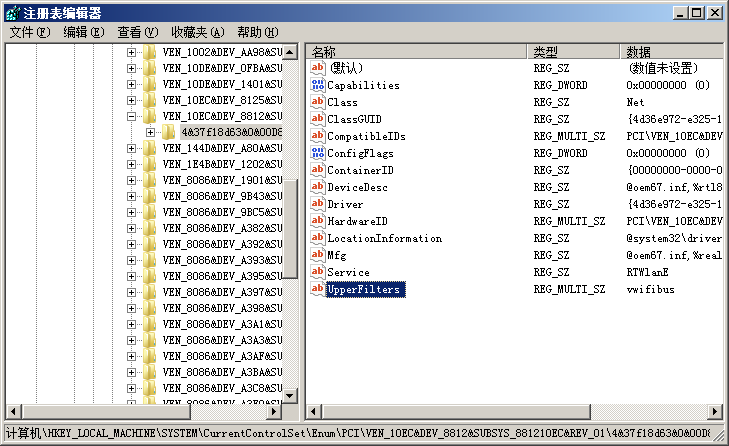Open the 收藏夹(A) menu

tap(198, 32)
